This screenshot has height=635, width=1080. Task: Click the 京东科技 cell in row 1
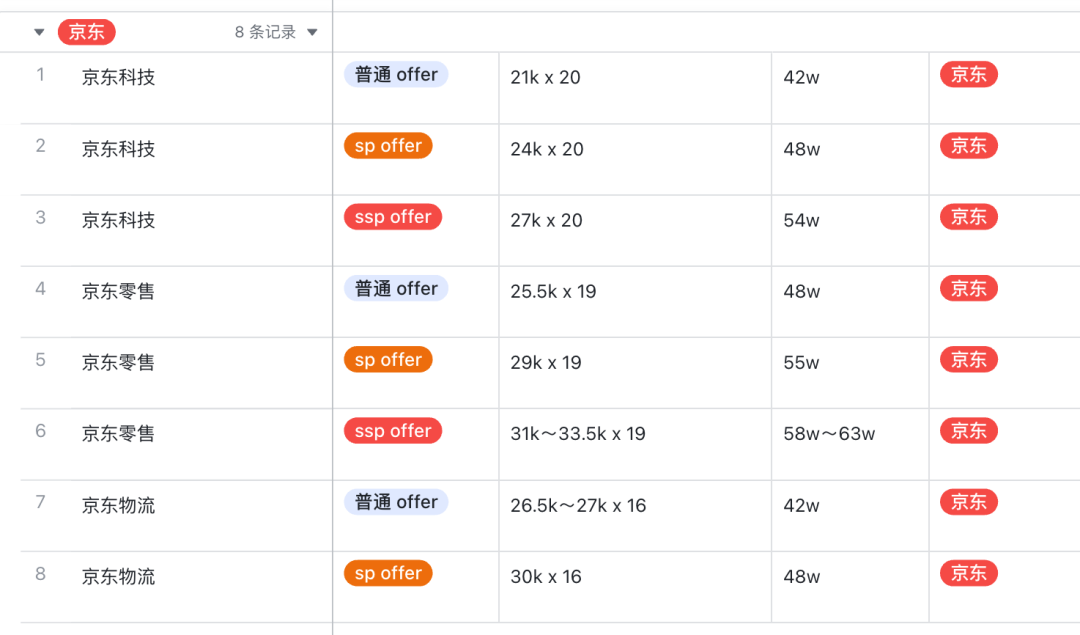pos(119,76)
